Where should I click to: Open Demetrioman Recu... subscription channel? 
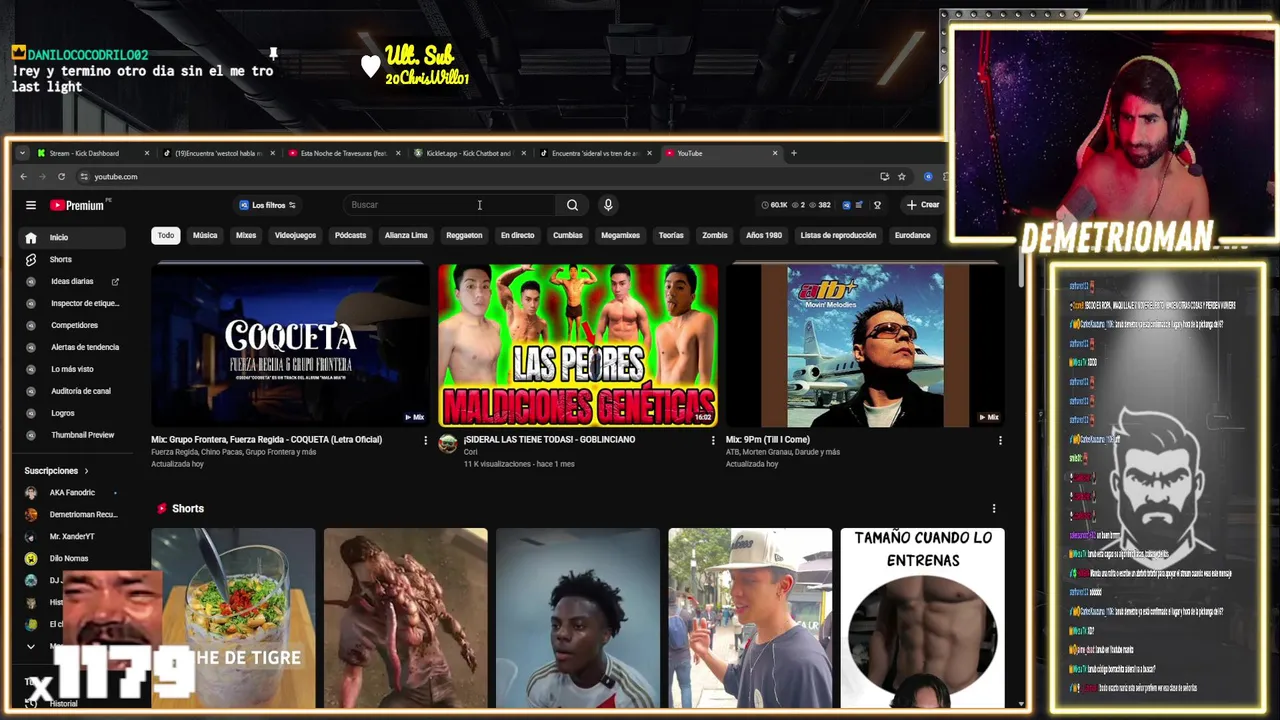[73, 515]
